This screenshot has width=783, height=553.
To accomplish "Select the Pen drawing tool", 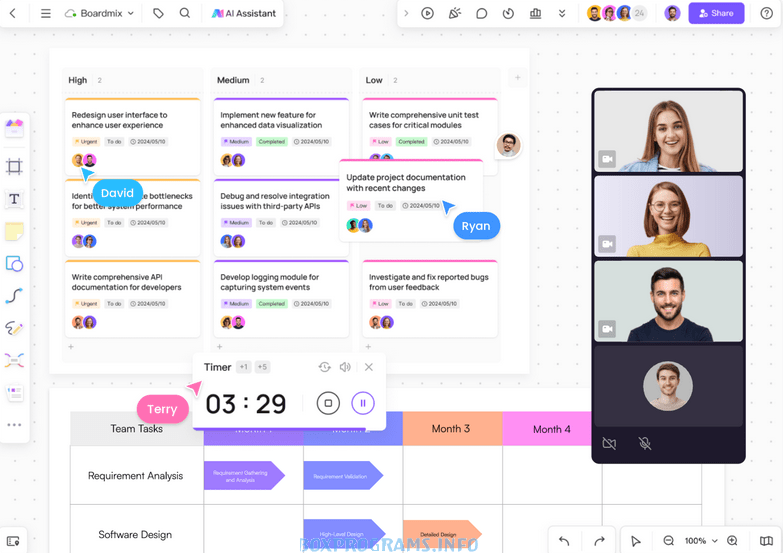I will [x=14, y=328].
